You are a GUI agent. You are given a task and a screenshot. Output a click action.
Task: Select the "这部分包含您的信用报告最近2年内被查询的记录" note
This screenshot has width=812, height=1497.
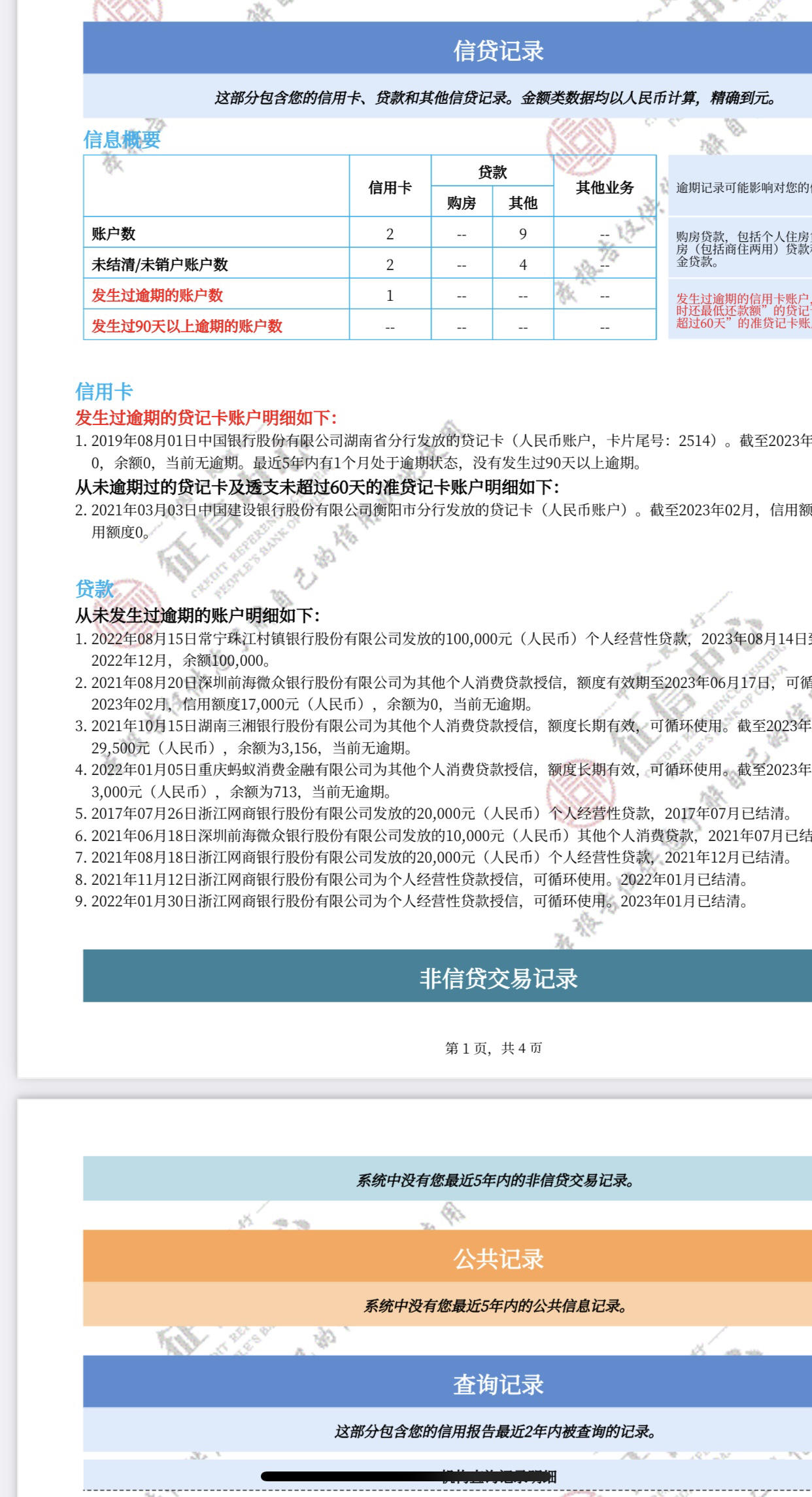point(496,1432)
